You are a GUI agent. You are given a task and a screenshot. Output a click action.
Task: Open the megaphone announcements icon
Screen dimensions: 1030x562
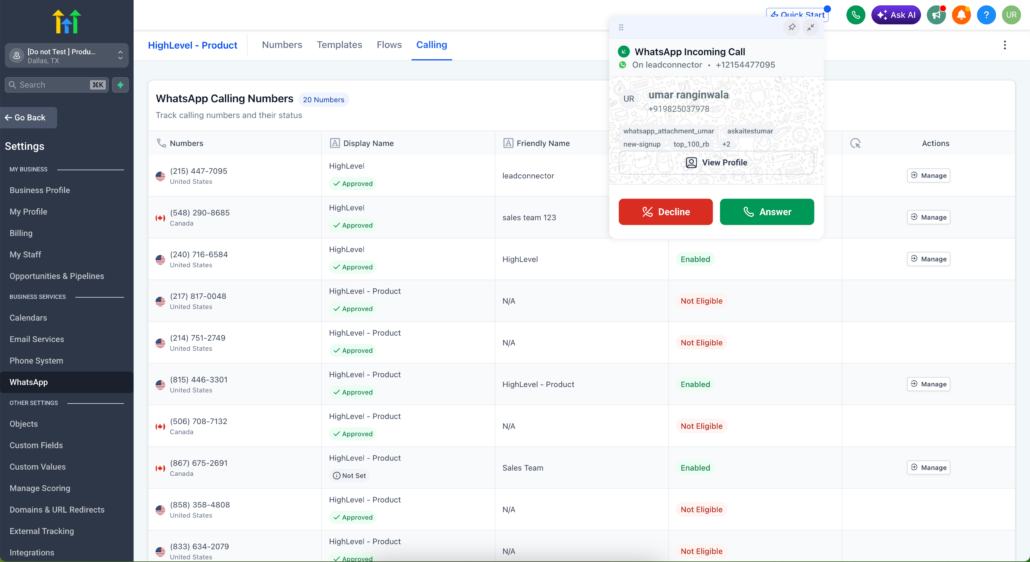pyautogui.click(x=936, y=15)
